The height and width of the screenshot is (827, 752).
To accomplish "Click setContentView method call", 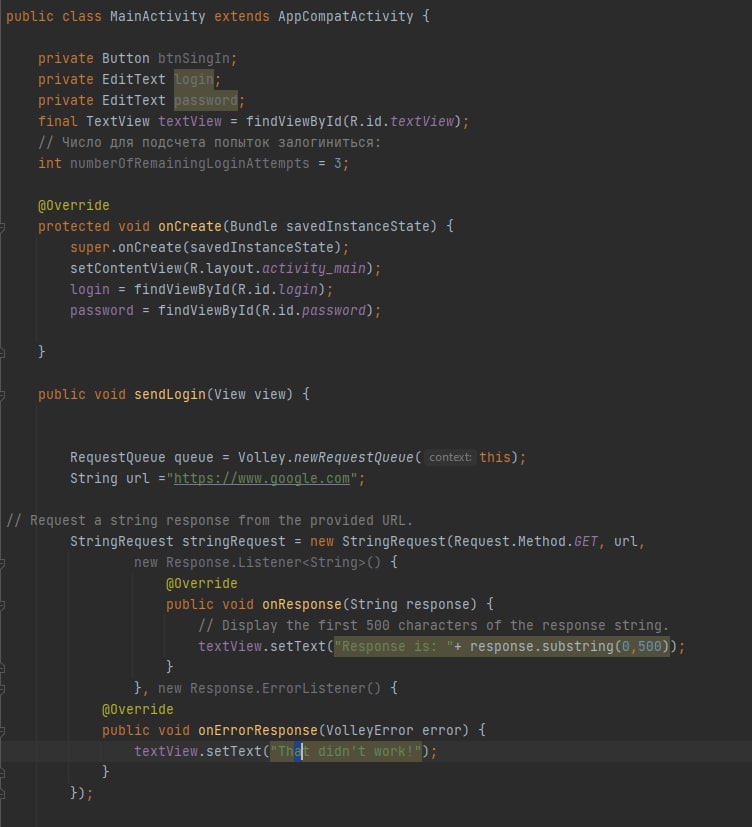I will pyautogui.click(x=126, y=268).
